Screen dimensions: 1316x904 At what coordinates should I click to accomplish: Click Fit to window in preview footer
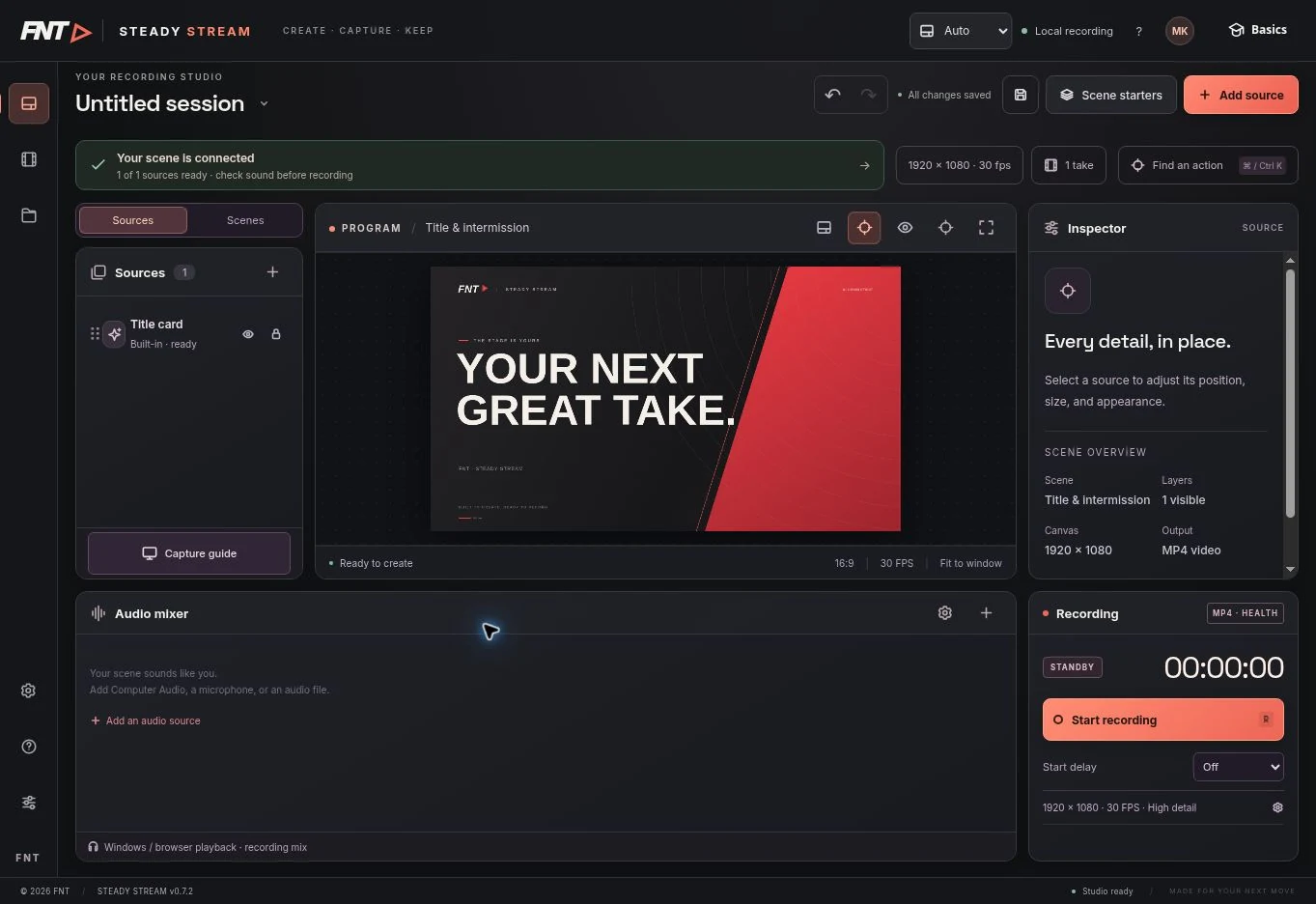coord(970,563)
